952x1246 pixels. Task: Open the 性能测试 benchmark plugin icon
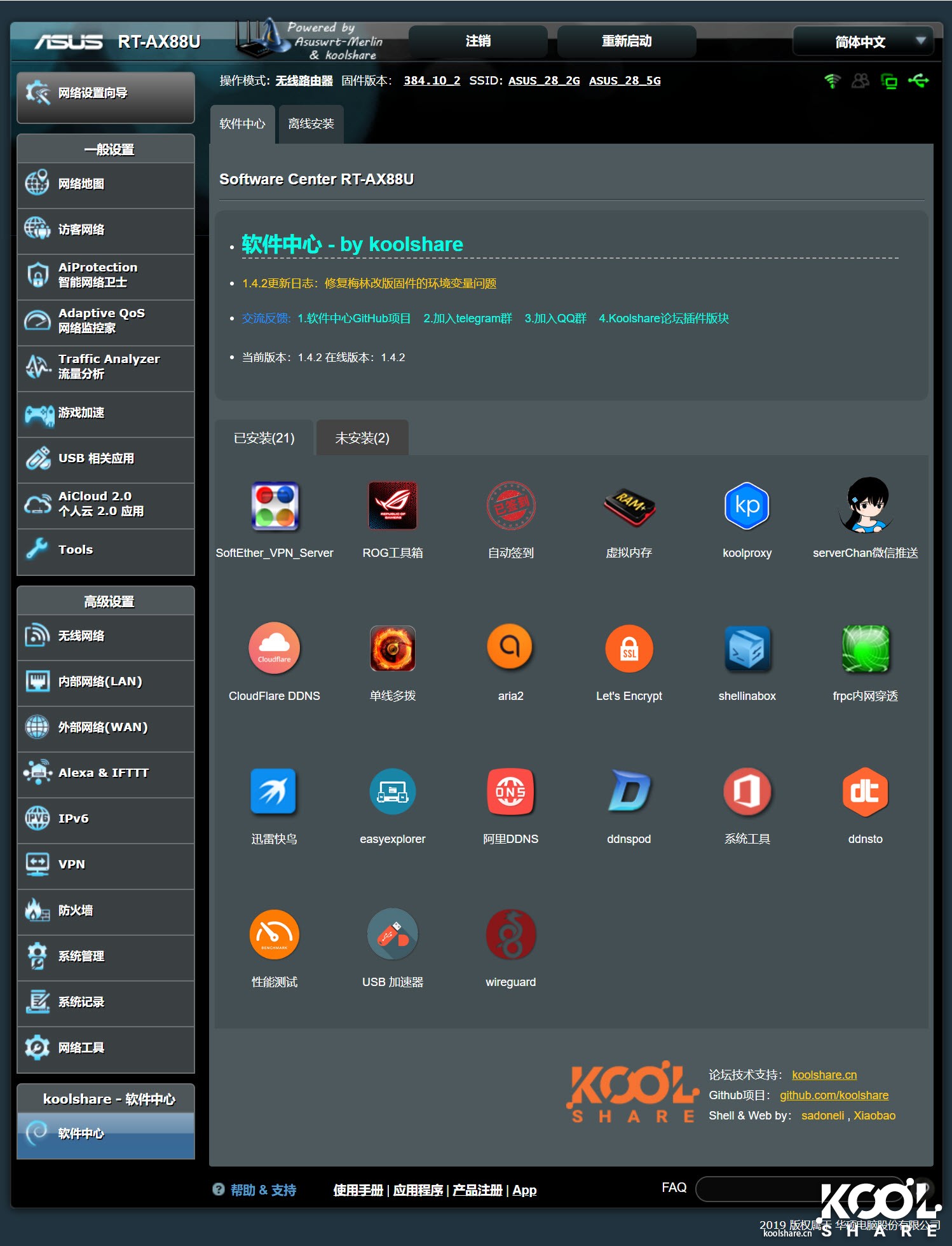coord(275,934)
